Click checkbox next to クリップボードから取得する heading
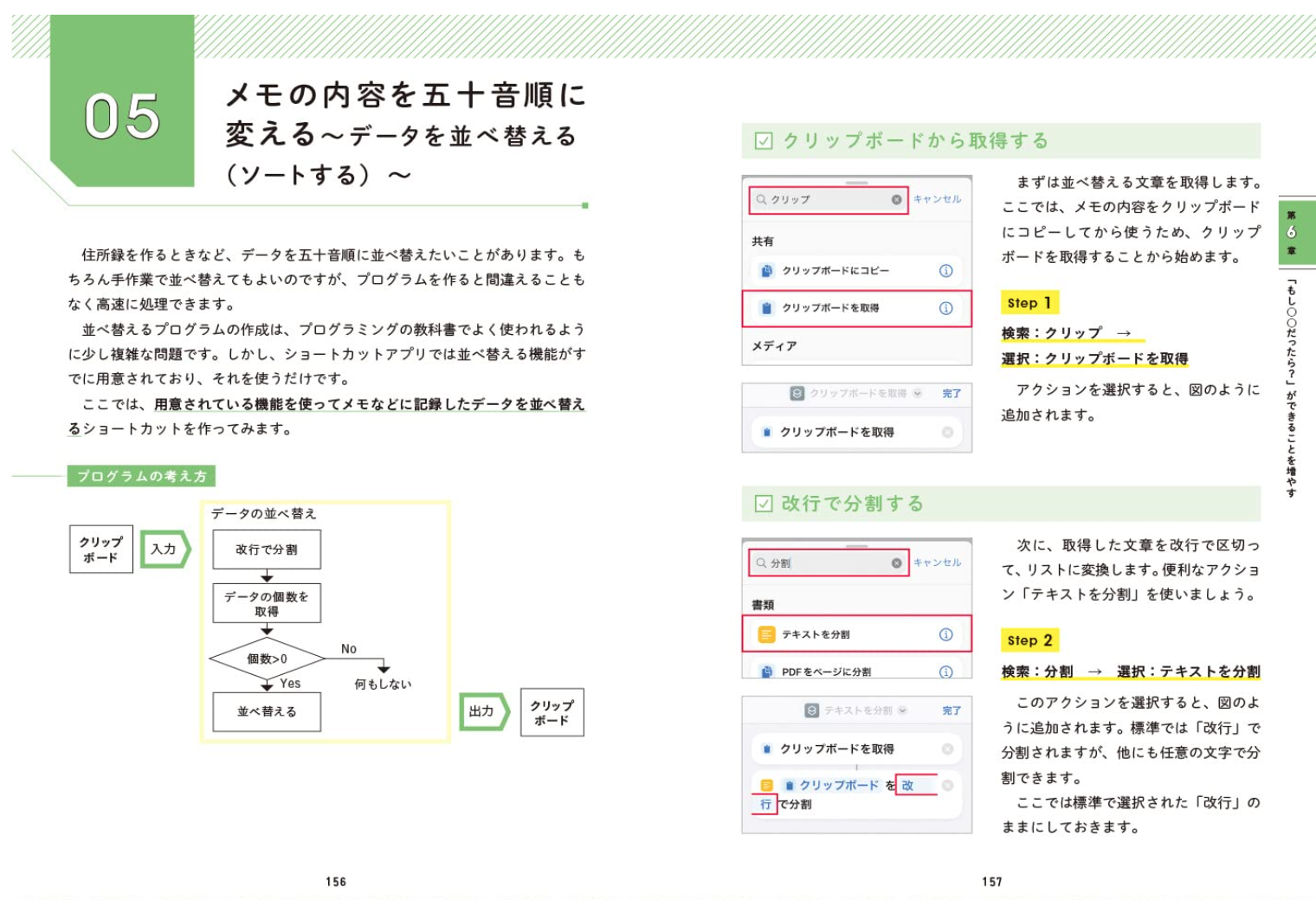 [764, 141]
